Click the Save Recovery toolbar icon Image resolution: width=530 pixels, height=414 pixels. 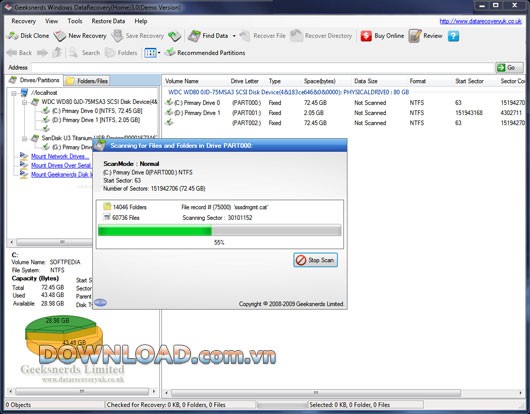click(118, 35)
